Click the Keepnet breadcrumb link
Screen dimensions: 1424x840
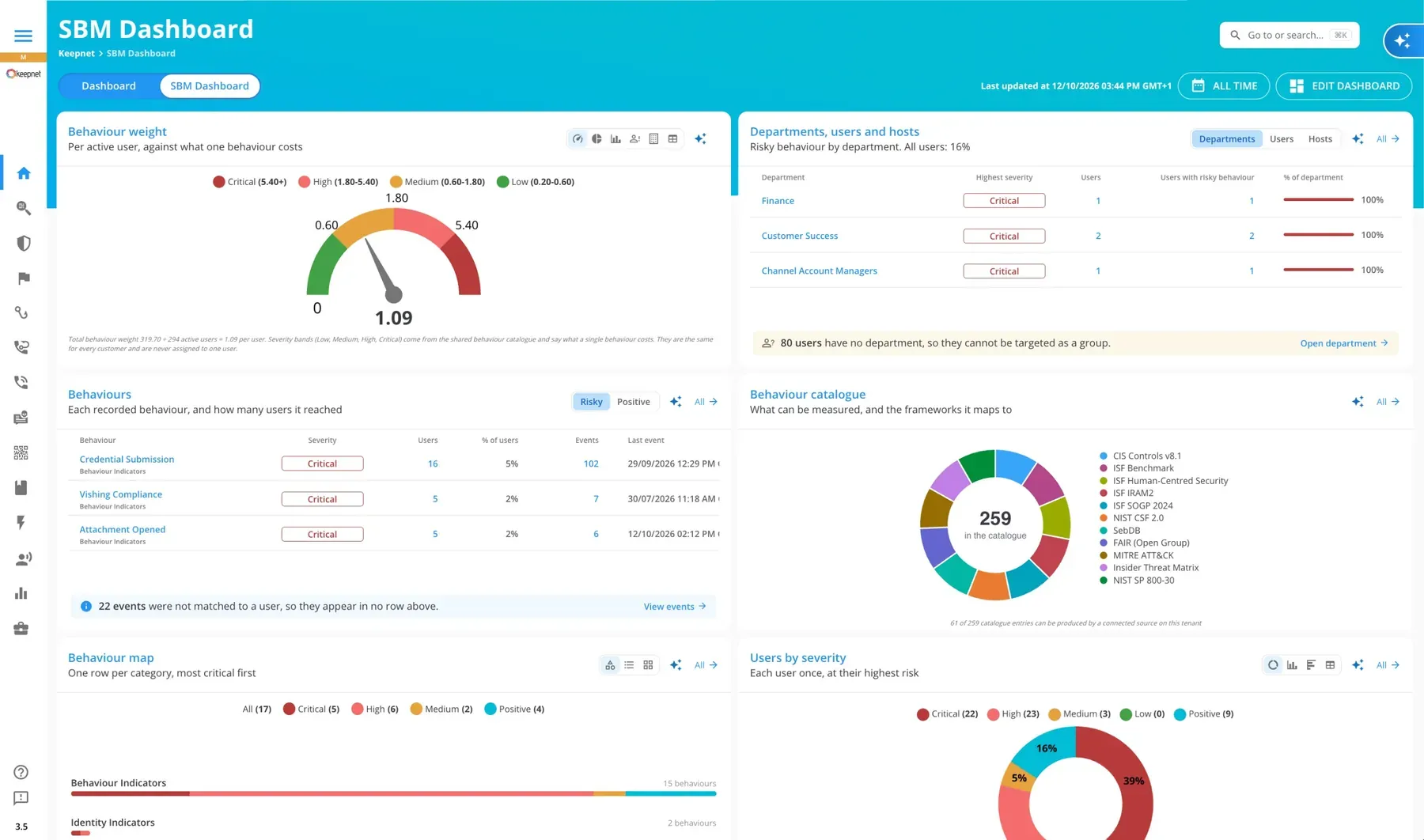tap(76, 53)
